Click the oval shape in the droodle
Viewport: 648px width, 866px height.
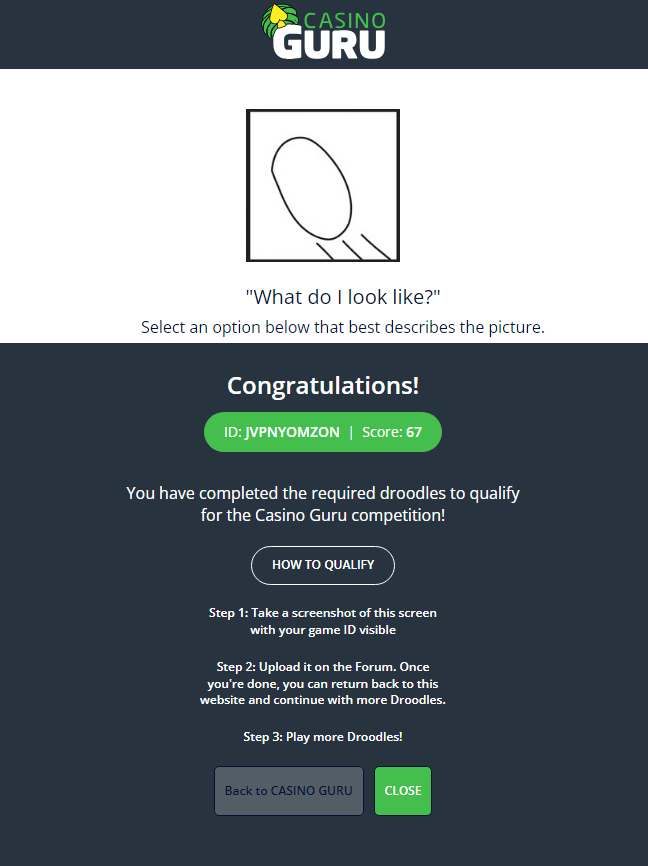312,188
